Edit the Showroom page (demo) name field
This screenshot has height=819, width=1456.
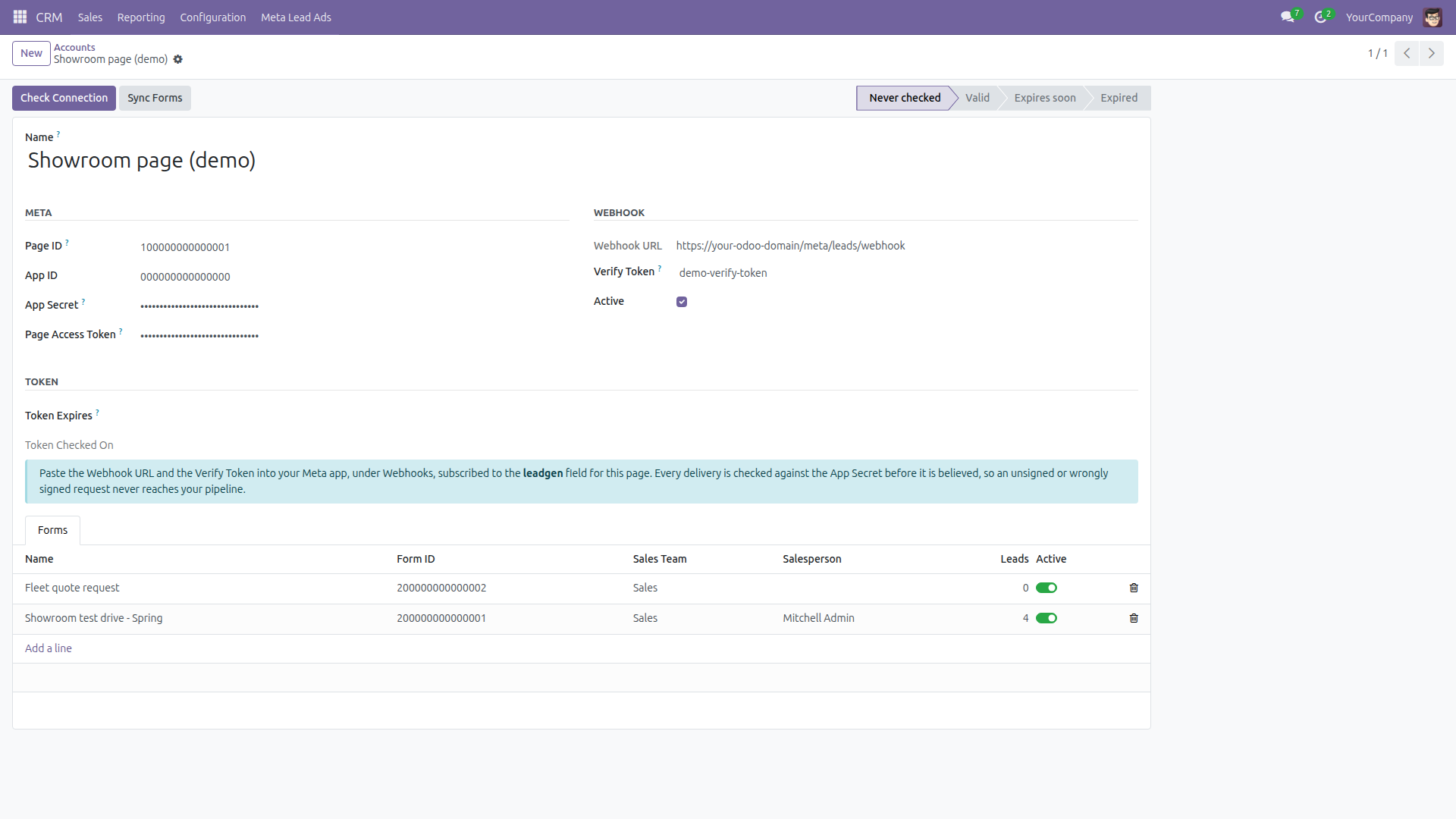coord(582,160)
